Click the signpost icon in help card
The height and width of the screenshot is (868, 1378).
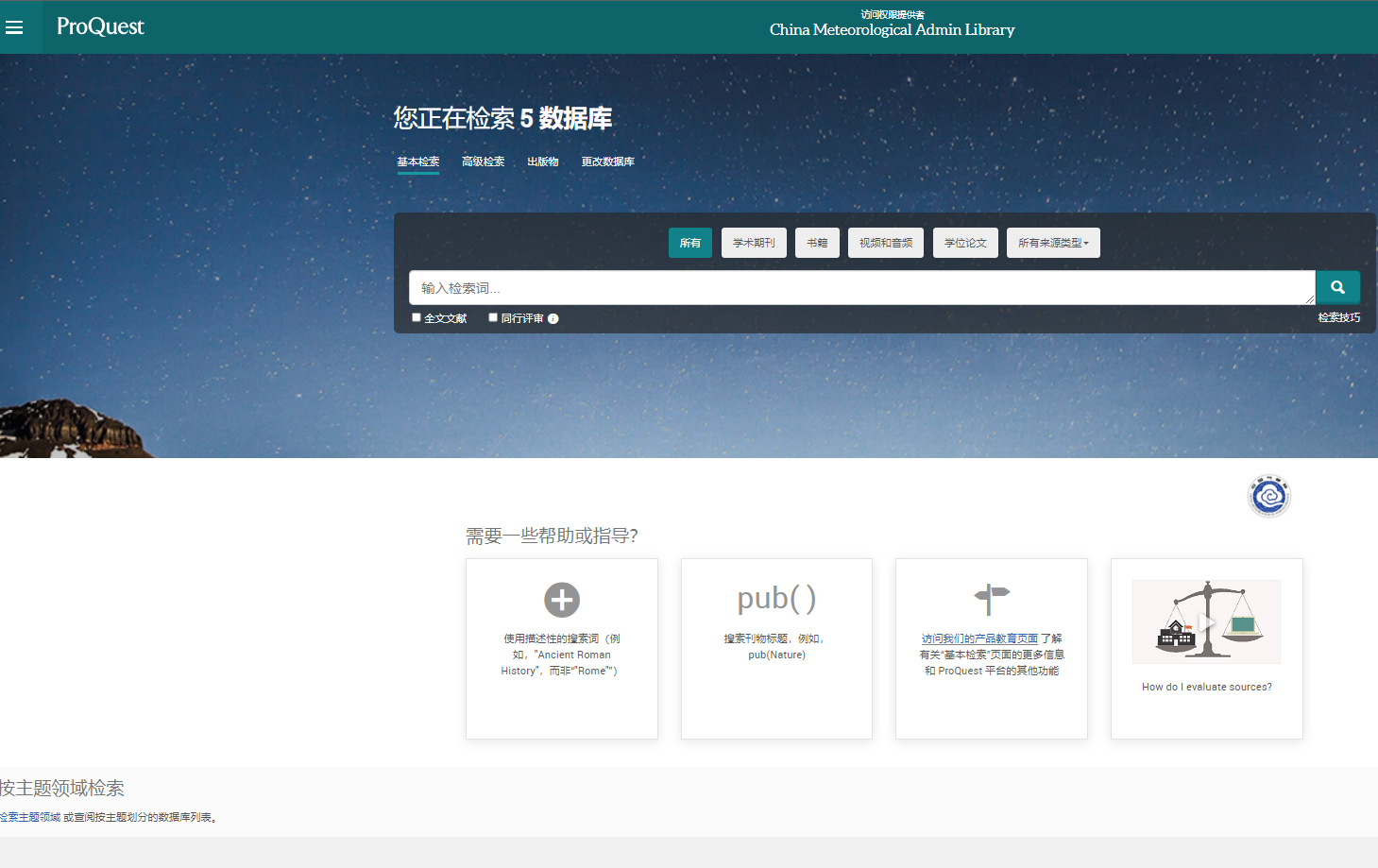pos(991,598)
